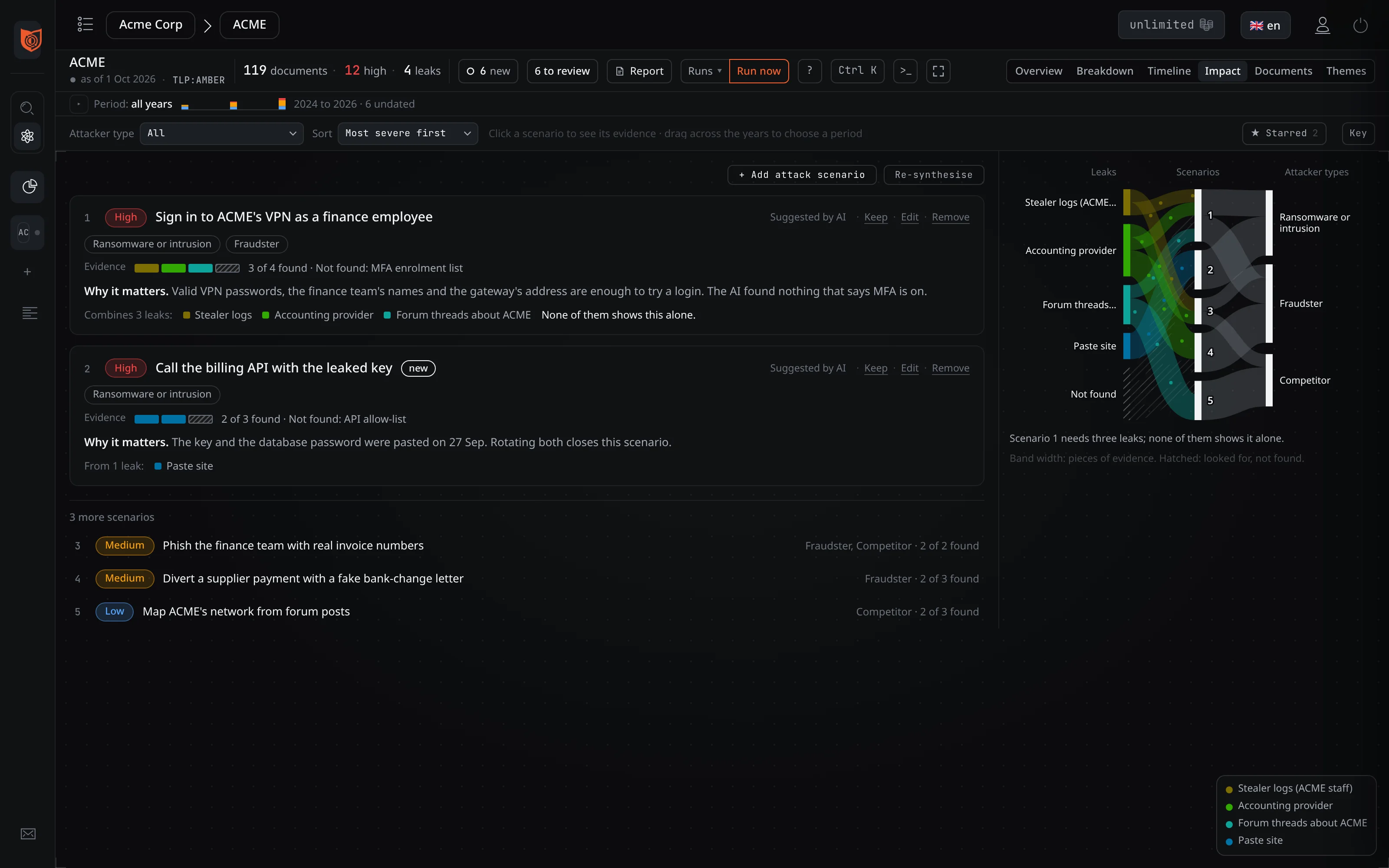
Task: Click the unlimited credits badge
Action: tap(1171, 25)
